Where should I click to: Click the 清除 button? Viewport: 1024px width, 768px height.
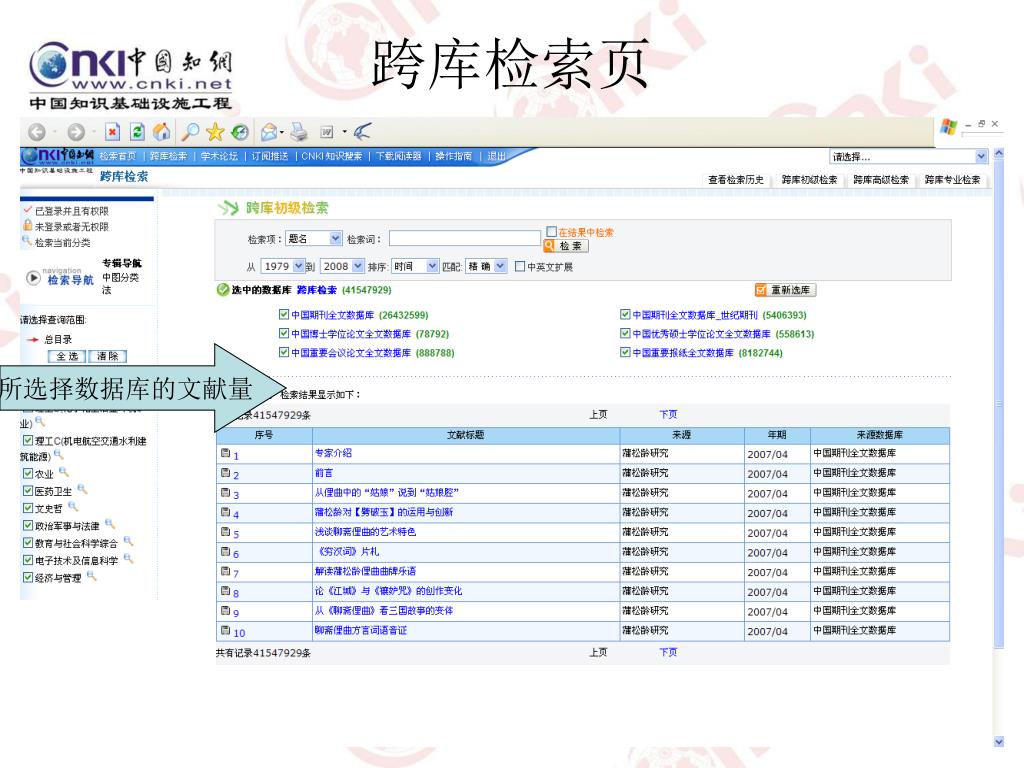tap(108, 357)
